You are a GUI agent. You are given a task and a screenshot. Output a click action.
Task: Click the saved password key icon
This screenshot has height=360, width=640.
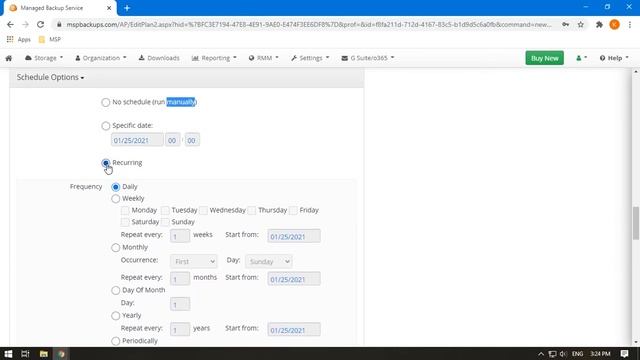click(x=565, y=24)
